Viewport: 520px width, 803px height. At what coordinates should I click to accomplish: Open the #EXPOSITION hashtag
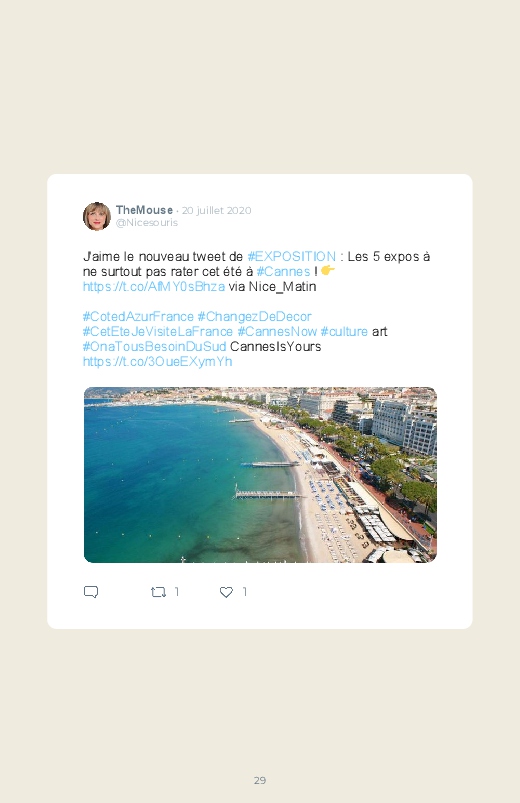coord(292,257)
